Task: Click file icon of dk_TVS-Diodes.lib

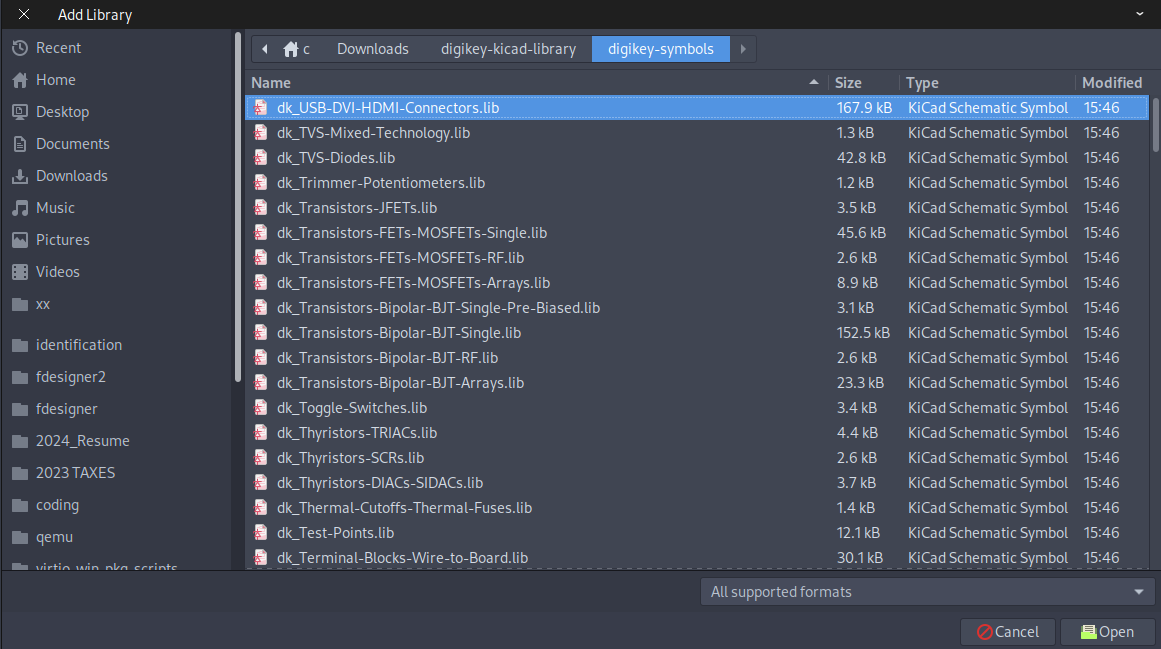Action: pyautogui.click(x=260, y=158)
